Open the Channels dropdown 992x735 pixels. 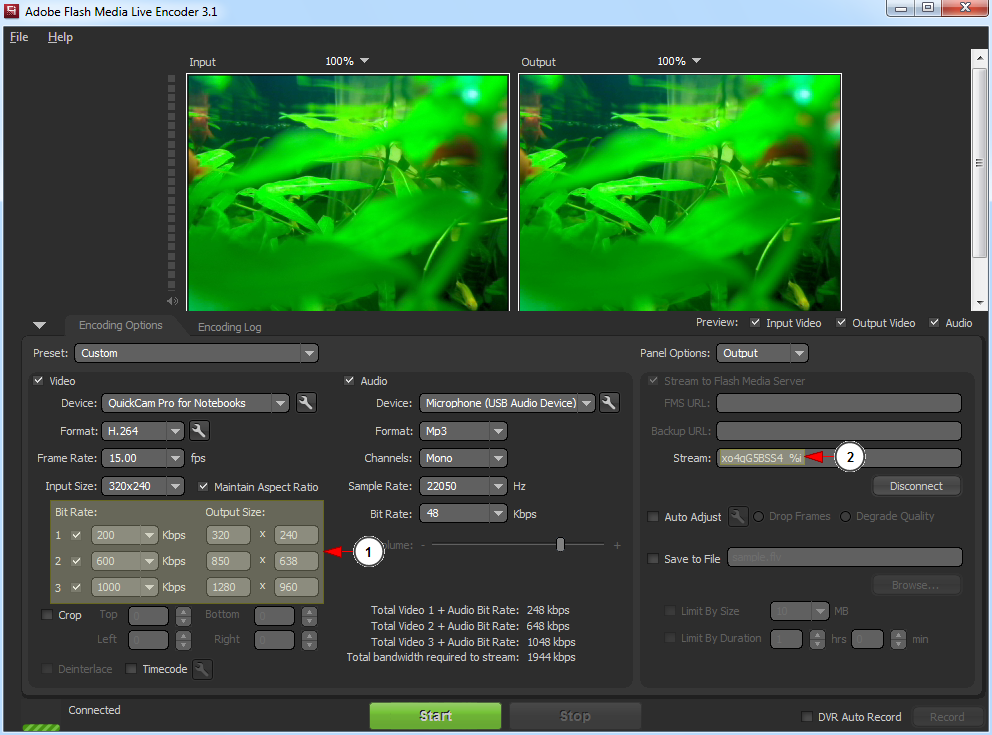463,458
